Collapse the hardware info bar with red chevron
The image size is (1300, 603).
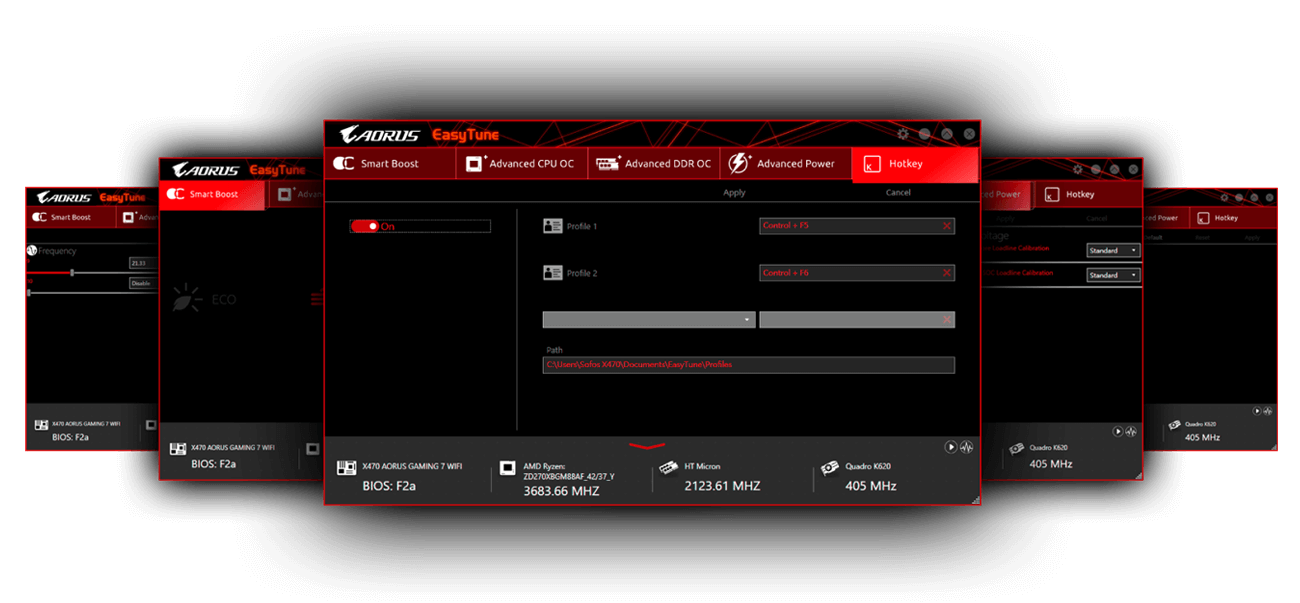(x=647, y=446)
